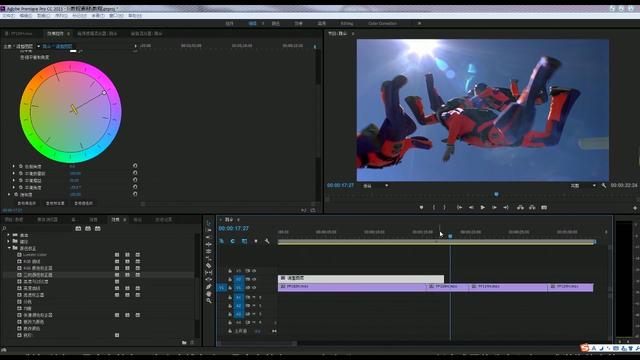Viewport: 640px width, 360px height.
Task: Click Program monitor timecode 00:00:17:27
Action: (340, 185)
